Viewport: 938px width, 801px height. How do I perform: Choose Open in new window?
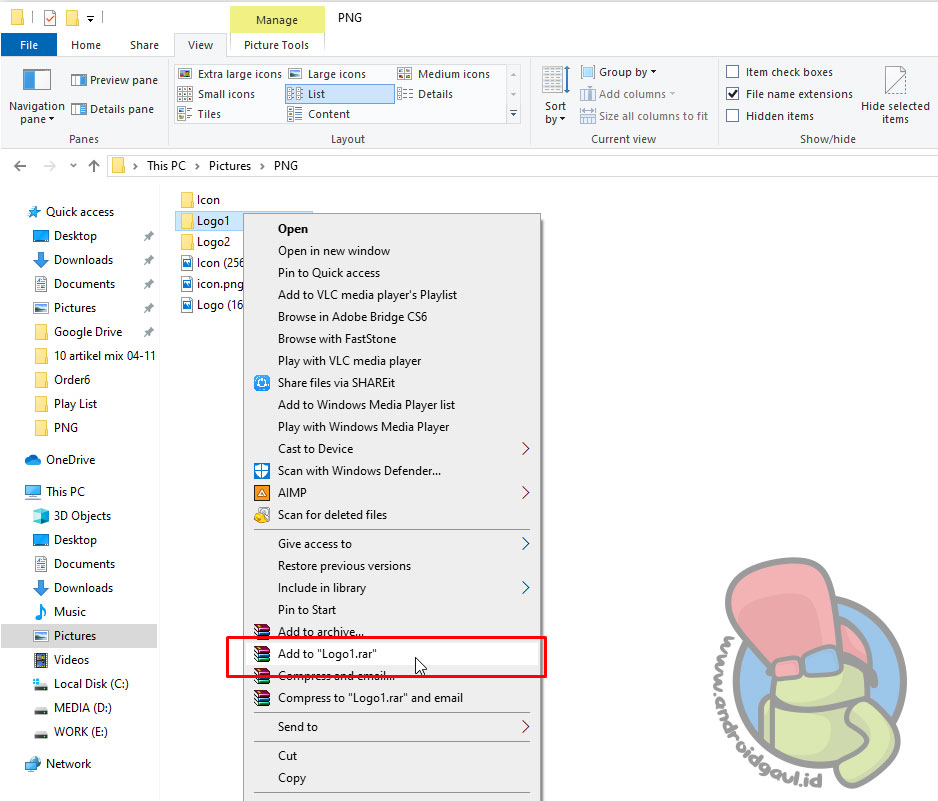[392, 251]
